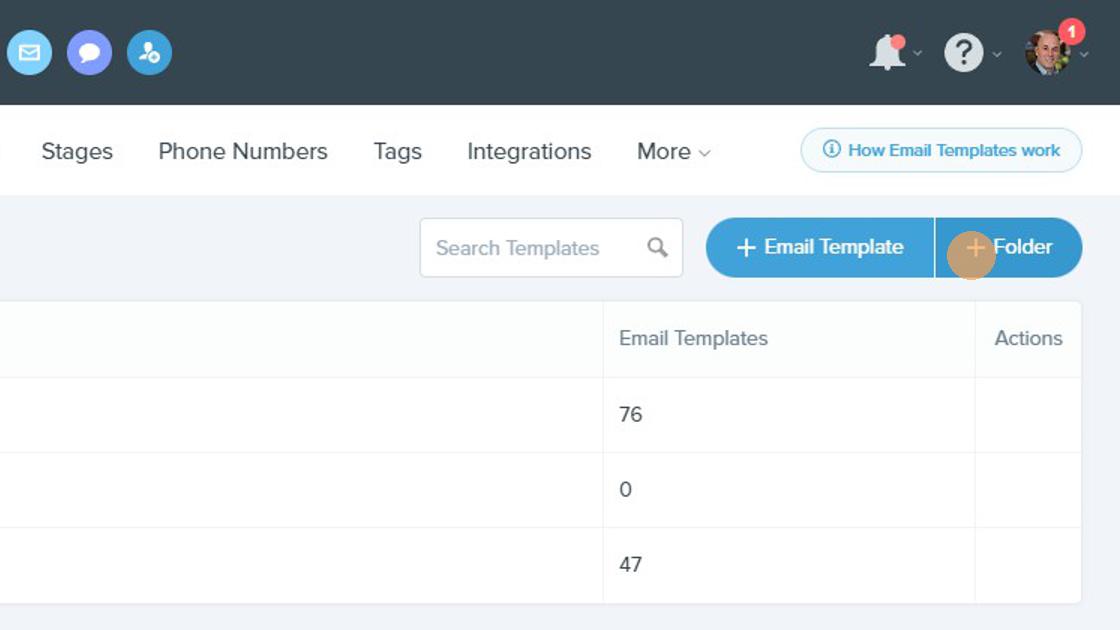The width and height of the screenshot is (1120, 630).
Task: Go to the Stages tab
Action: (77, 151)
